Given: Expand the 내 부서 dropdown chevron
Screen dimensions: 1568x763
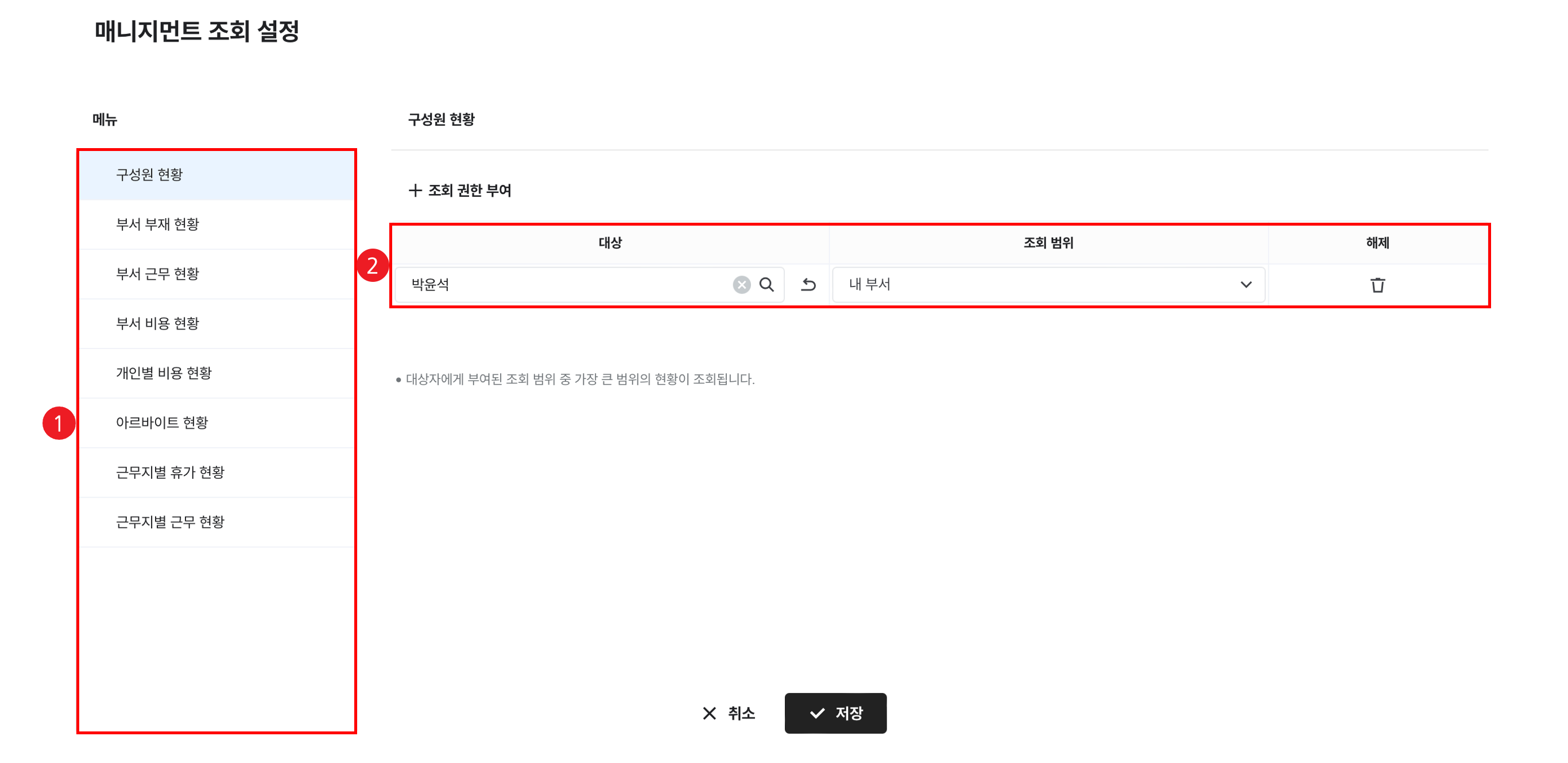Looking at the screenshot, I should coord(1246,285).
